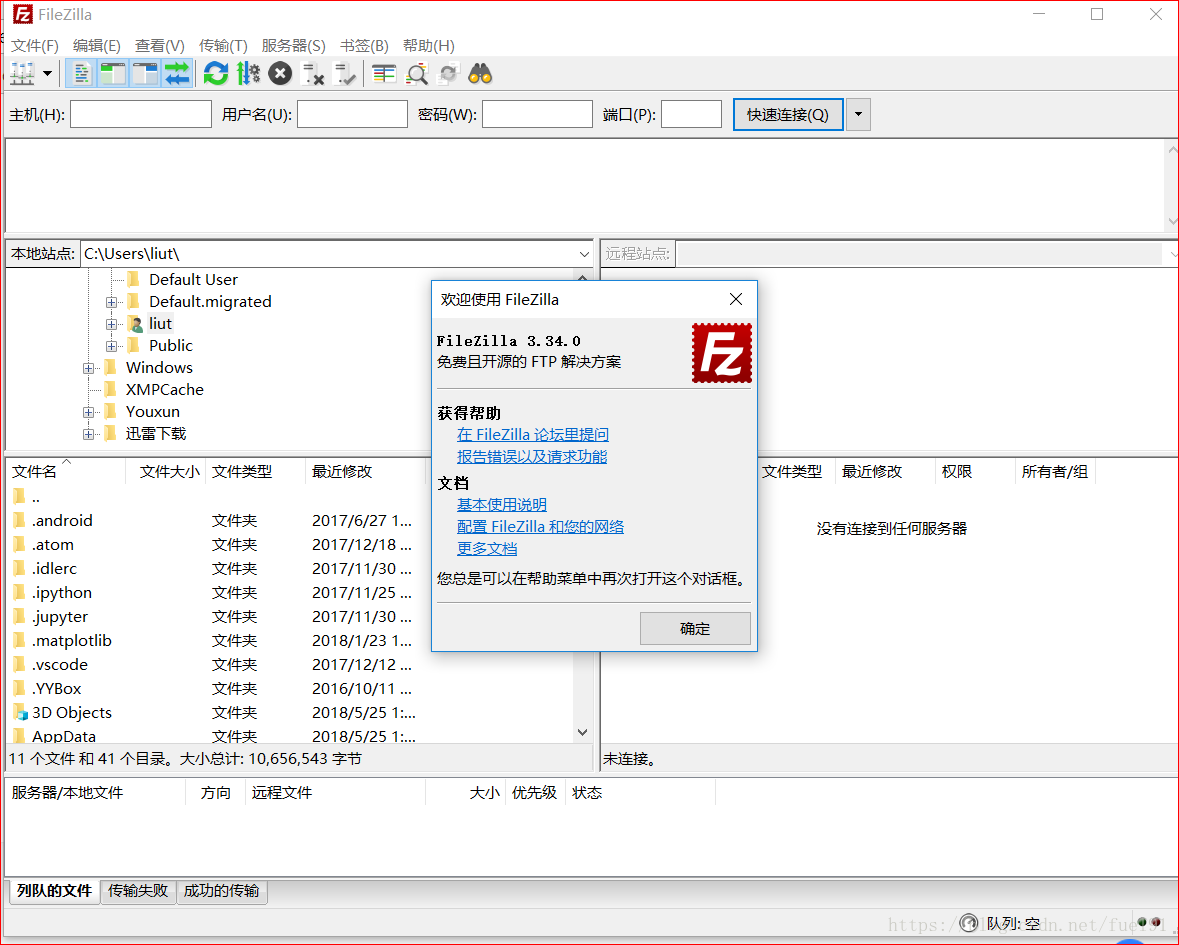Click the 报告错误以及请求功能 link
Viewport: 1179px width, 945px height.
pyautogui.click(x=532, y=456)
